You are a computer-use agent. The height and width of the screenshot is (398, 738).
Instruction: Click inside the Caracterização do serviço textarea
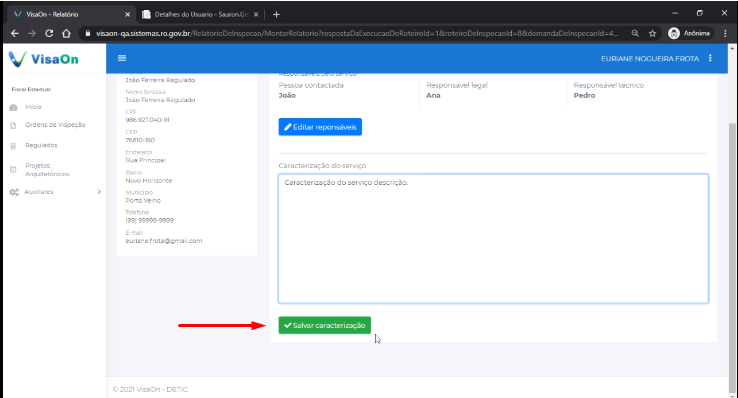point(493,239)
